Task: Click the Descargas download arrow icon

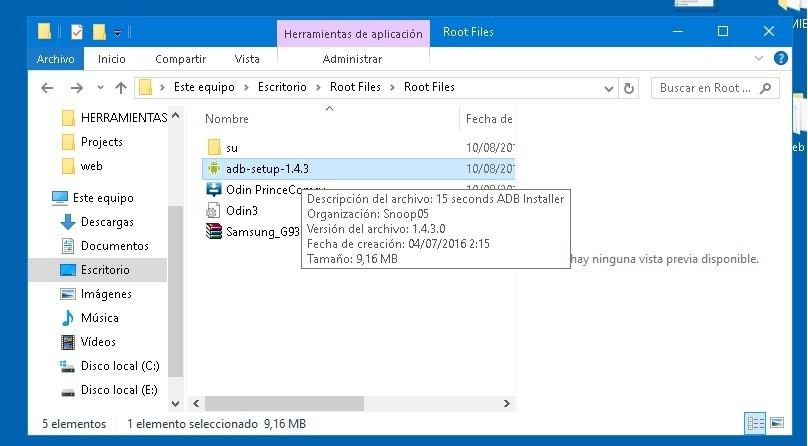Action: coord(68,222)
